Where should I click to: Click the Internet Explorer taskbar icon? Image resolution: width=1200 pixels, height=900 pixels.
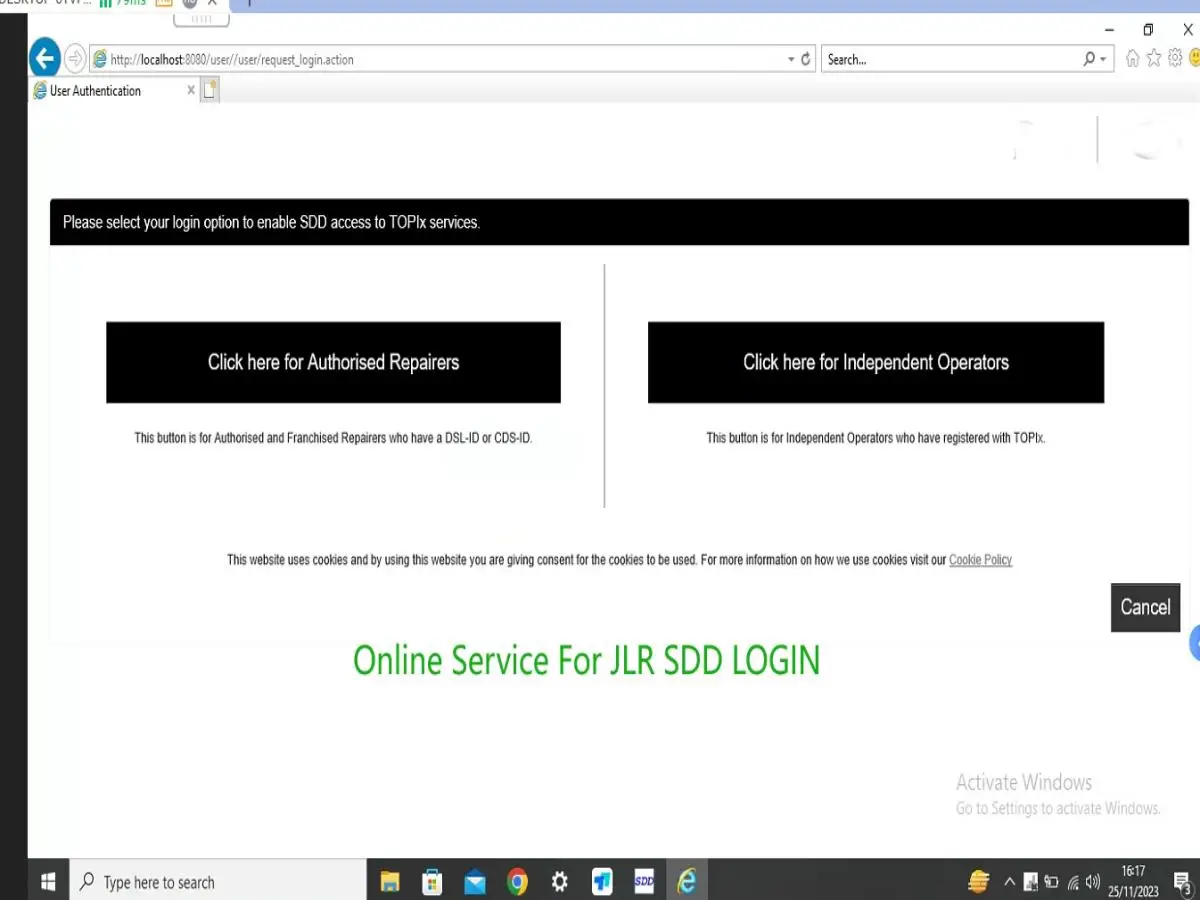687,882
